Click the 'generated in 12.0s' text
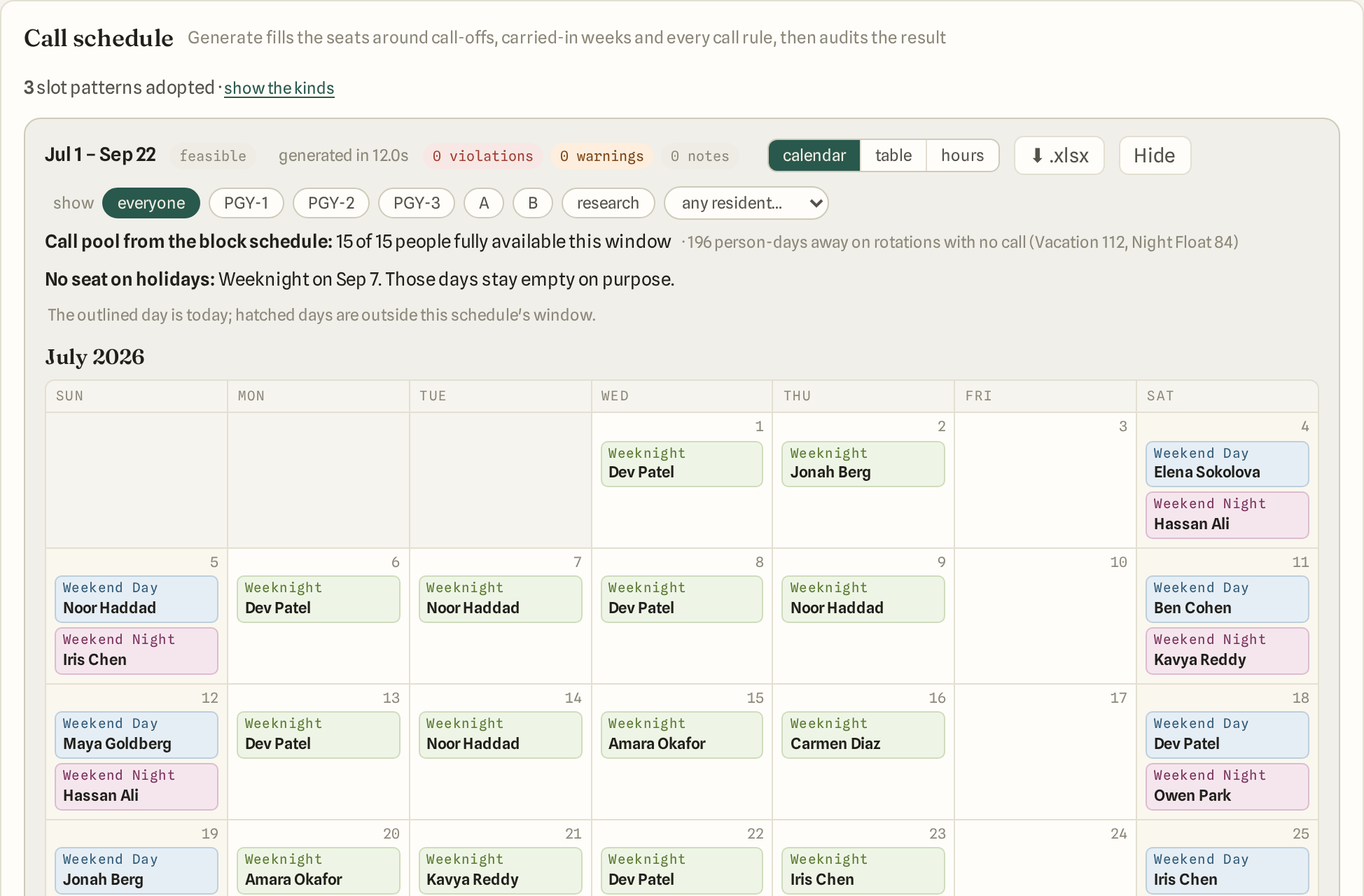 click(343, 155)
